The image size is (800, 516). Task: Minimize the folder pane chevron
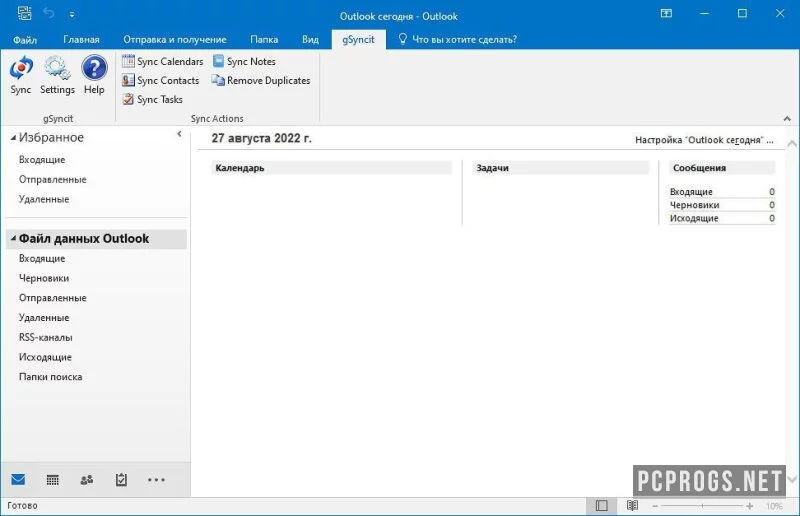point(179,134)
